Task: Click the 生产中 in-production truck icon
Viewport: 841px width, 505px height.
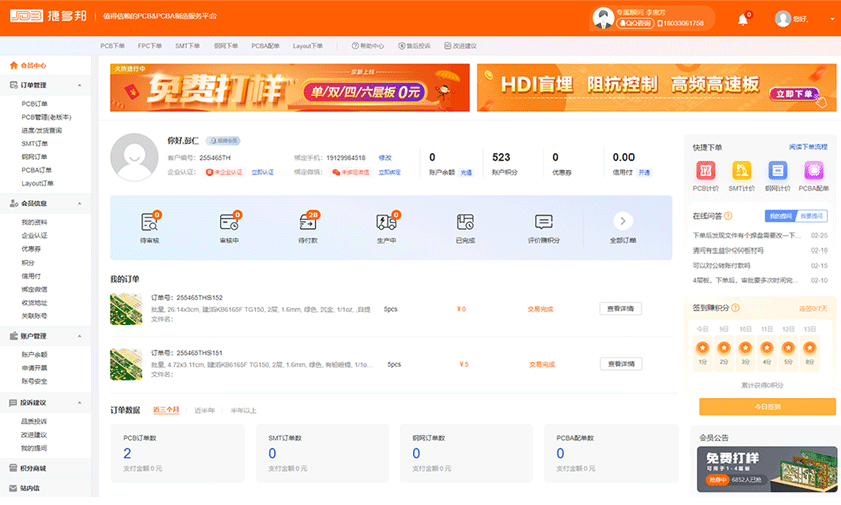Action: click(386, 222)
